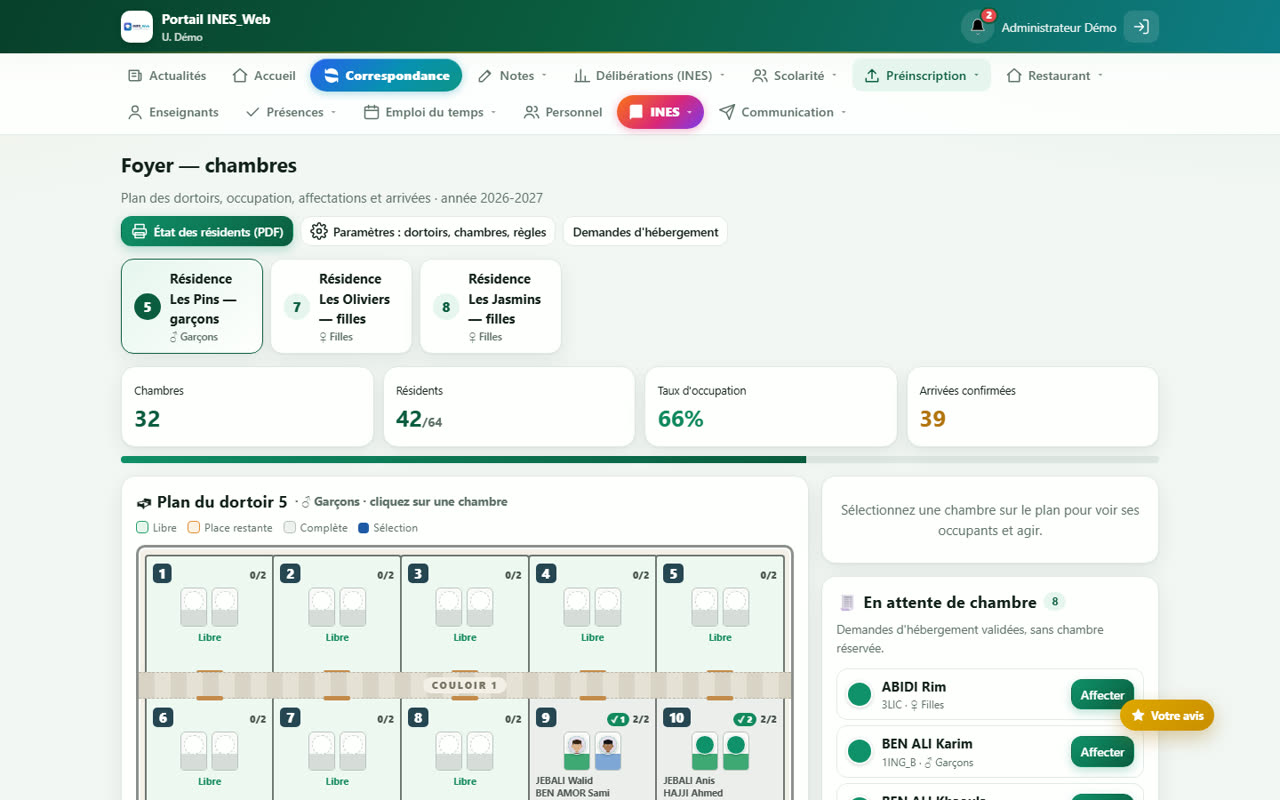Expand the Communication dropdown menu
Viewport: 1280px width, 800px height.
tap(783, 112)
